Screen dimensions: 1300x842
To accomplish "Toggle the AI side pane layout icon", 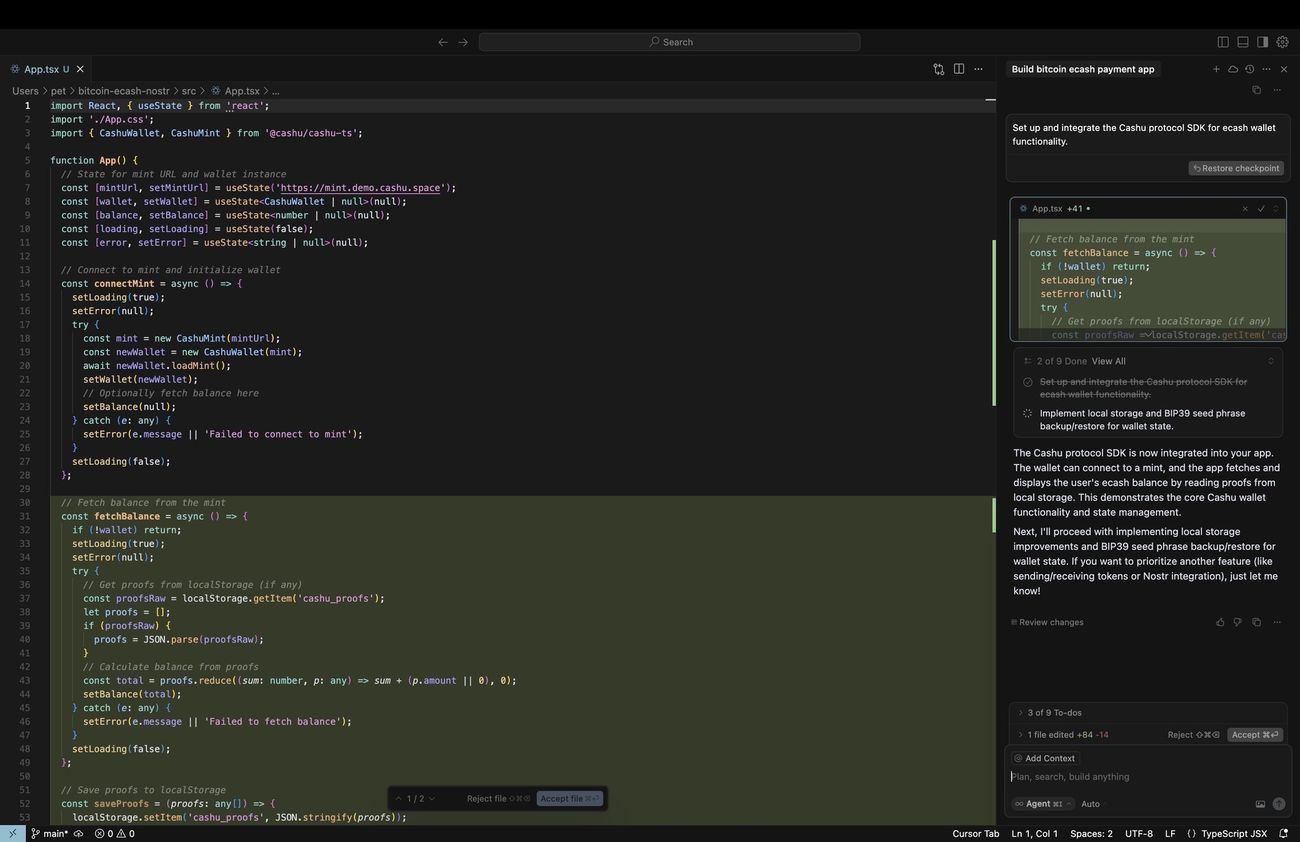I will [1263, 42].
